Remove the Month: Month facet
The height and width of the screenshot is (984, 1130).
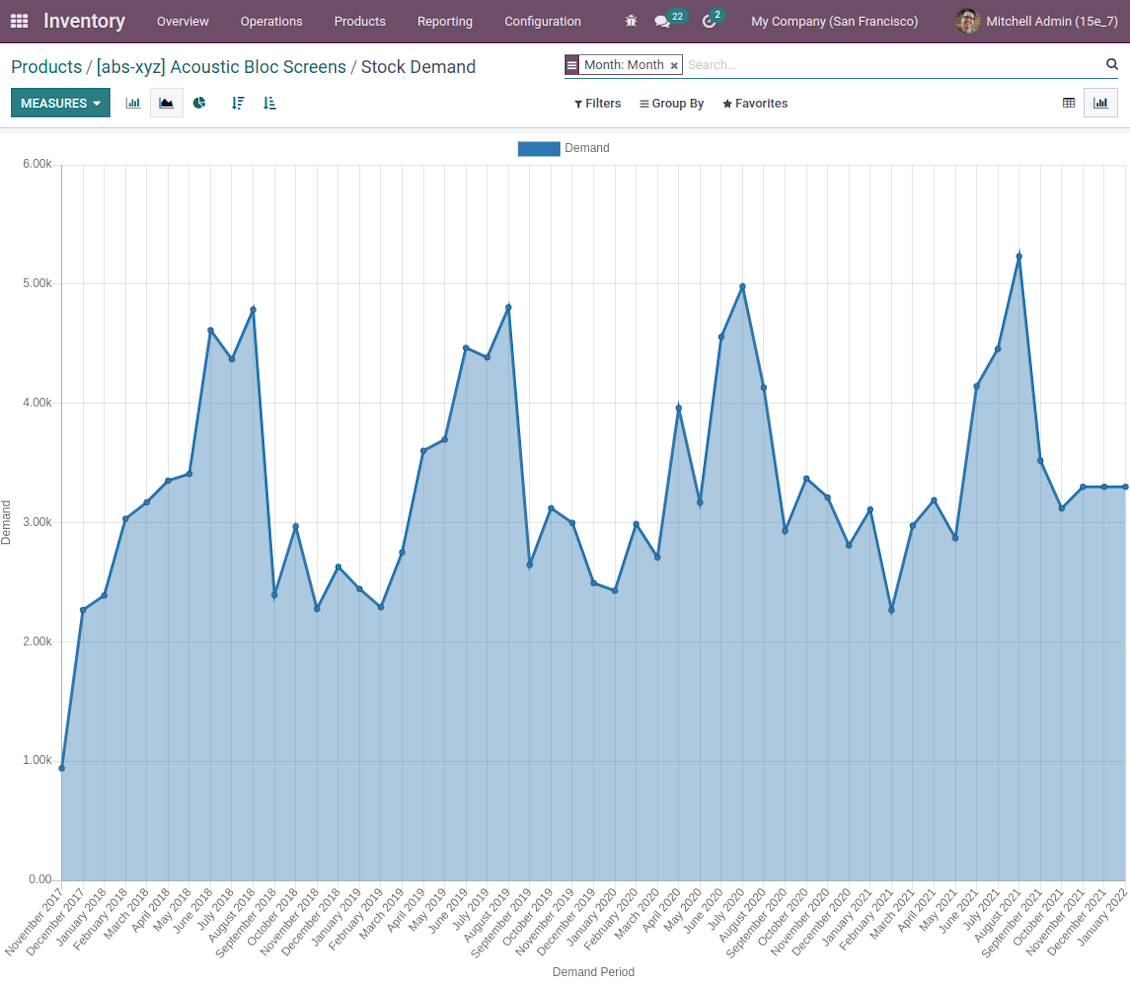tap(674, 66)
